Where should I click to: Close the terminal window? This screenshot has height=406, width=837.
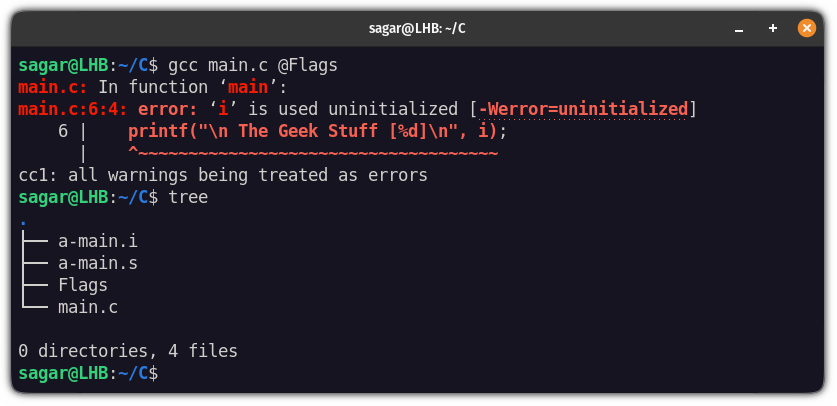(806, 28)
